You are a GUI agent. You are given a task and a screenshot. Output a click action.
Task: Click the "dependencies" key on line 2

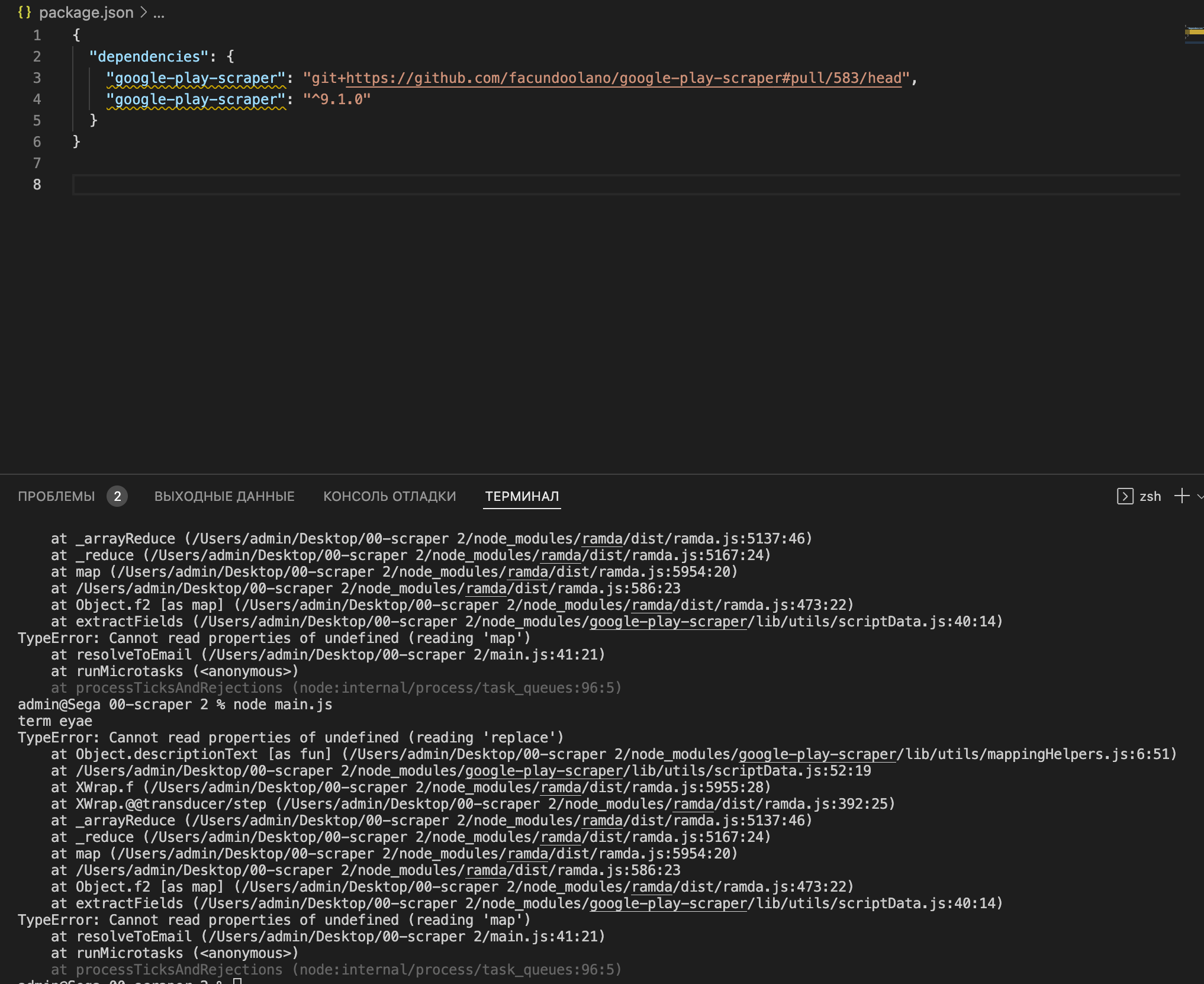click(x=149, y=56)
